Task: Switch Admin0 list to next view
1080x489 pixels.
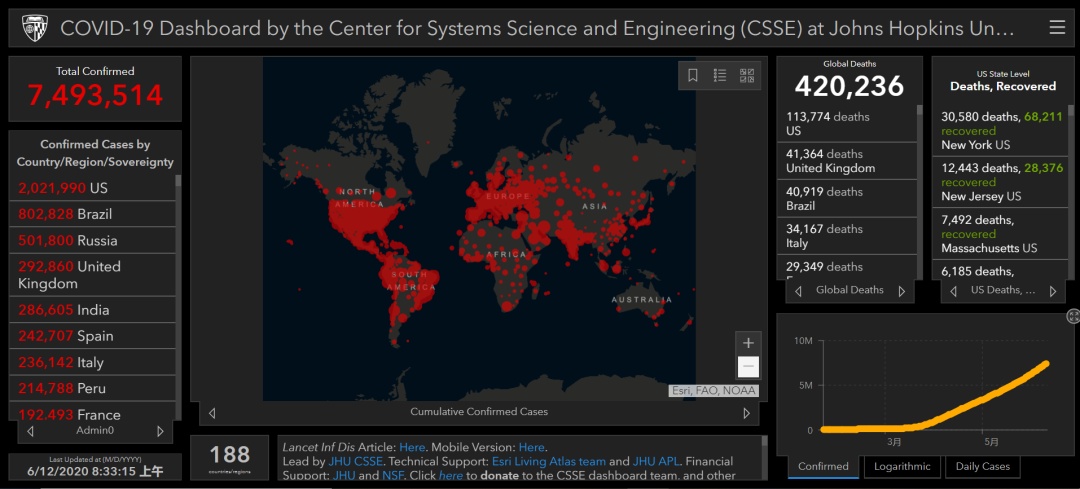Action: click(x=160, y=431)
